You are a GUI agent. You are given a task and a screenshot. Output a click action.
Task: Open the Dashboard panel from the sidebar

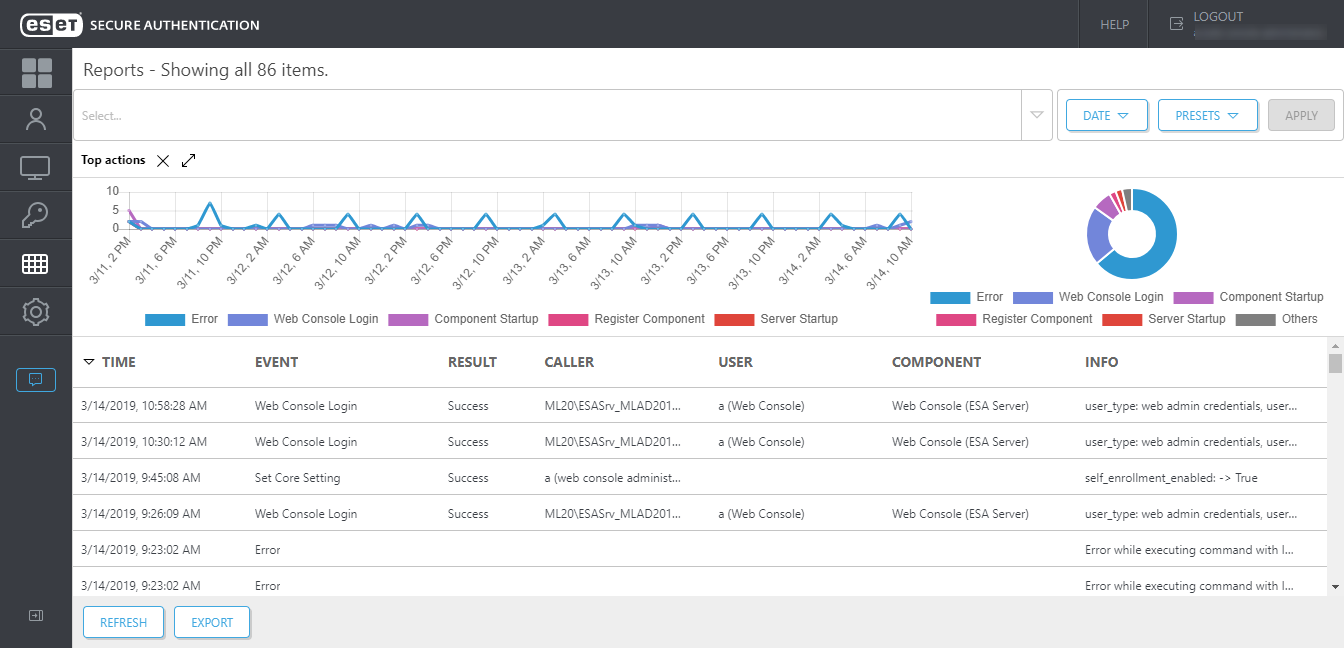36,72
